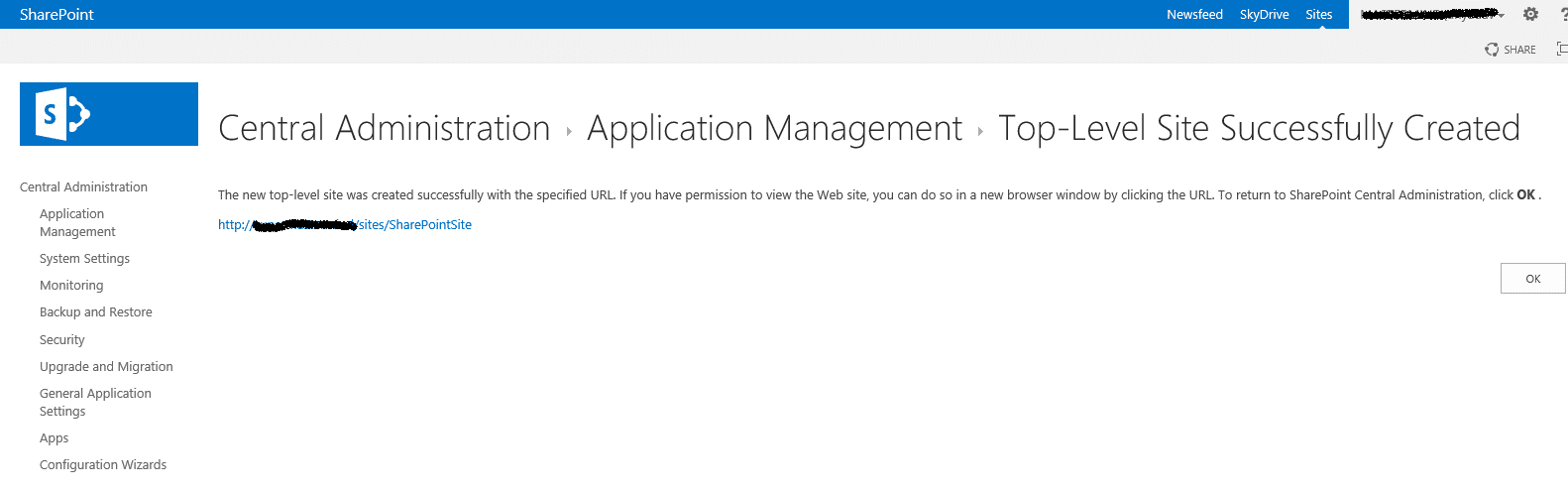Image resolution: width=1568 pixels, height=492 pixels.
Task: Select Central Administration in the left navigation
Action: (83, 186)
